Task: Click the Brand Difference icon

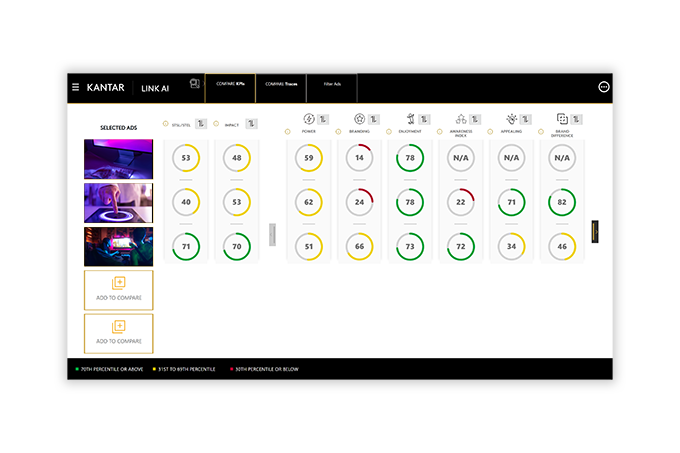Action: point(562,119)
